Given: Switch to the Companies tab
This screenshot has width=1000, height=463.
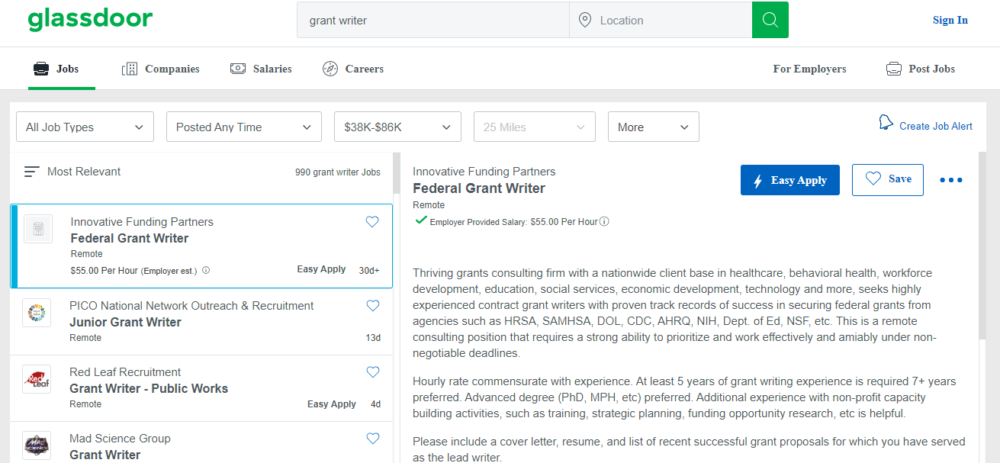Looking at the screenshot, I should click(x=160, y=69).
